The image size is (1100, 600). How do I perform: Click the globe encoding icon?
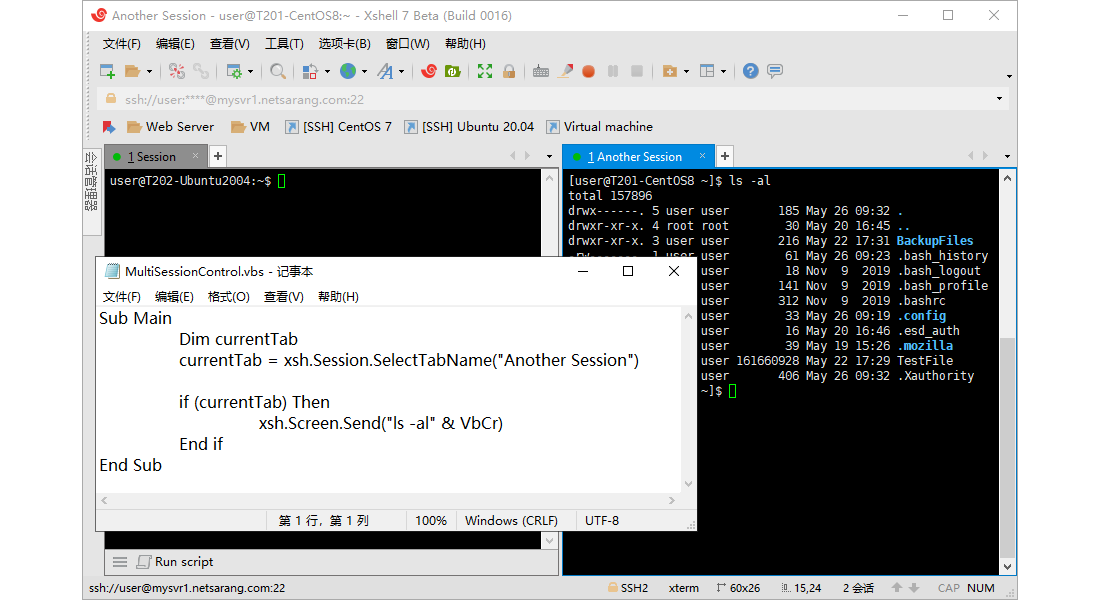(x=348, y=71)
